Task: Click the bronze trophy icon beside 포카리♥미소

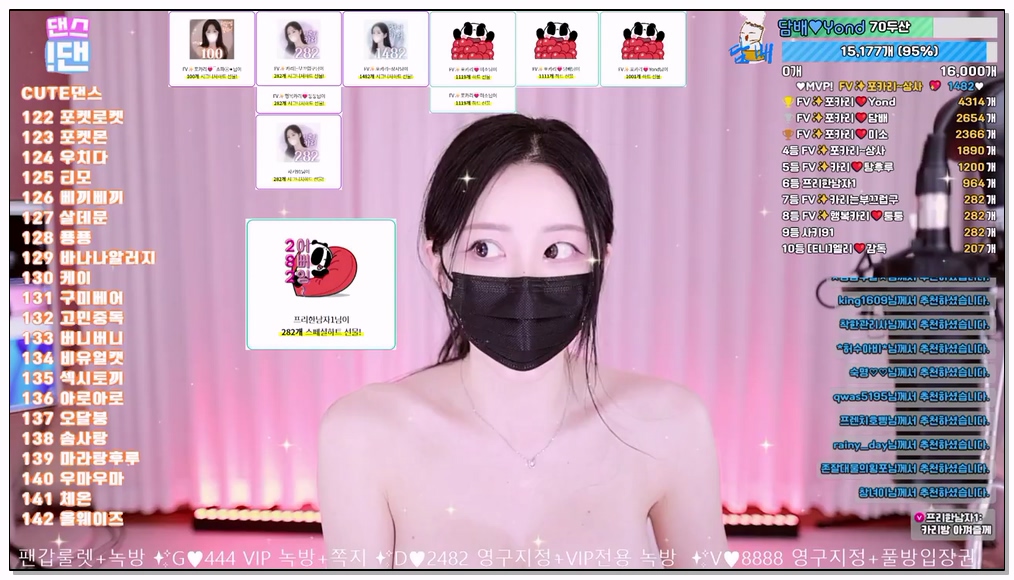Action: 788,133
